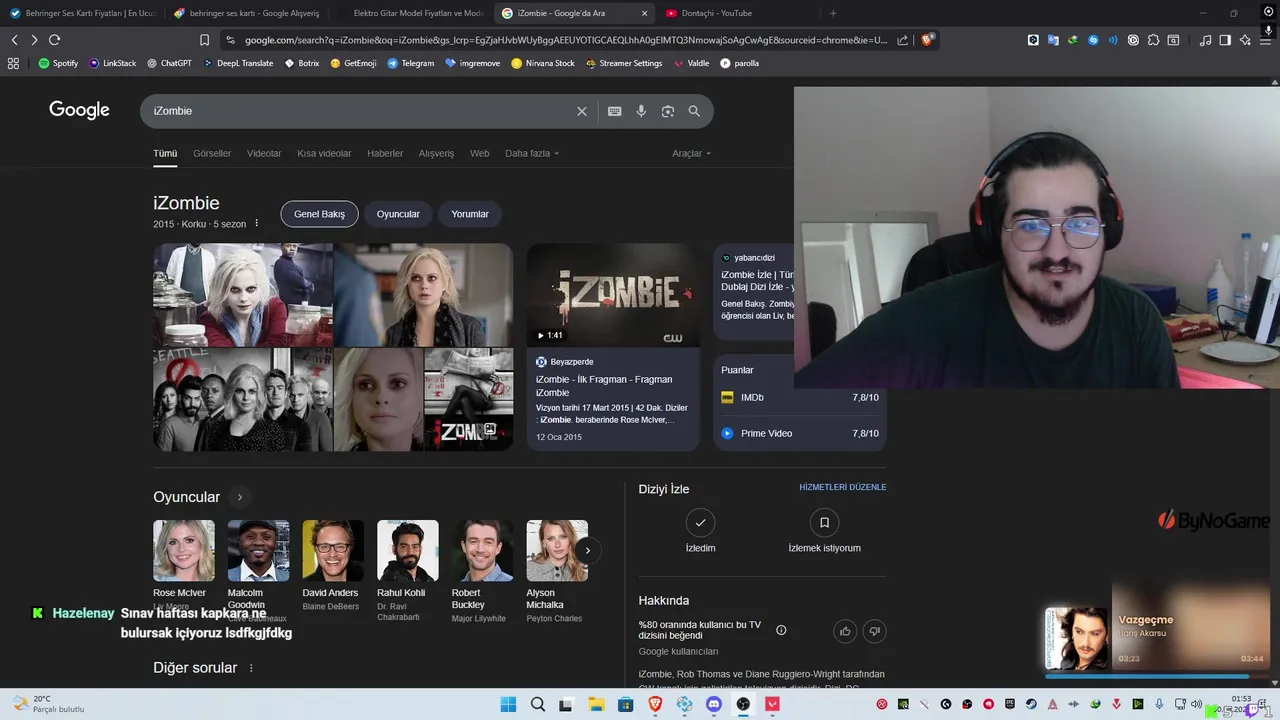Open the Prime Video rating link
Screen dimensions: 1280x720
tap(800, 433)
